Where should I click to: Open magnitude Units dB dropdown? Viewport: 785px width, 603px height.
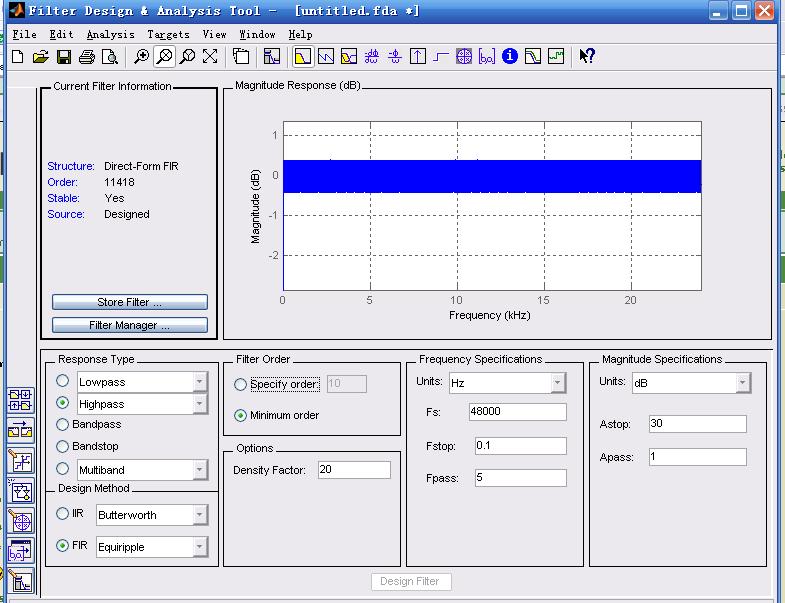click(742, 383)
